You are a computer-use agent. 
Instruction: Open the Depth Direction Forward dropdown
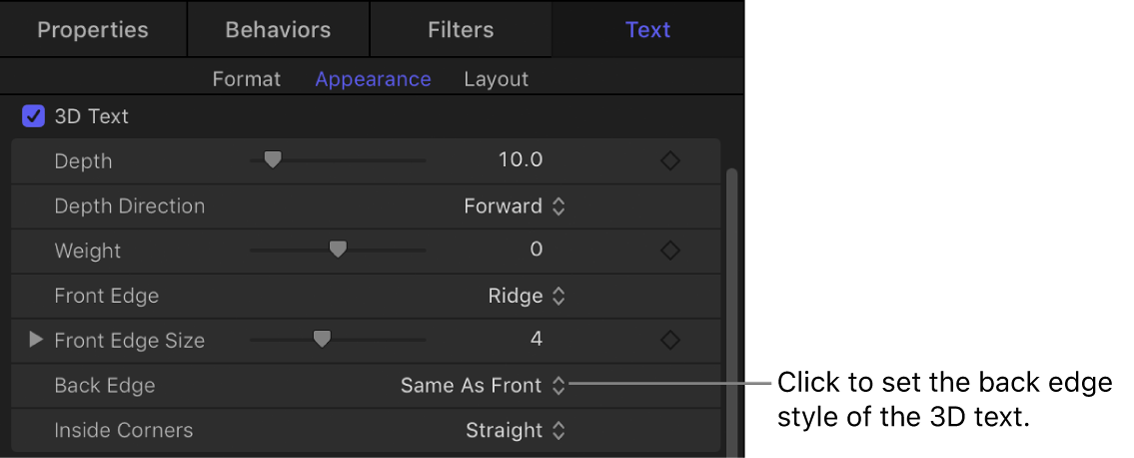click(515, 206)
